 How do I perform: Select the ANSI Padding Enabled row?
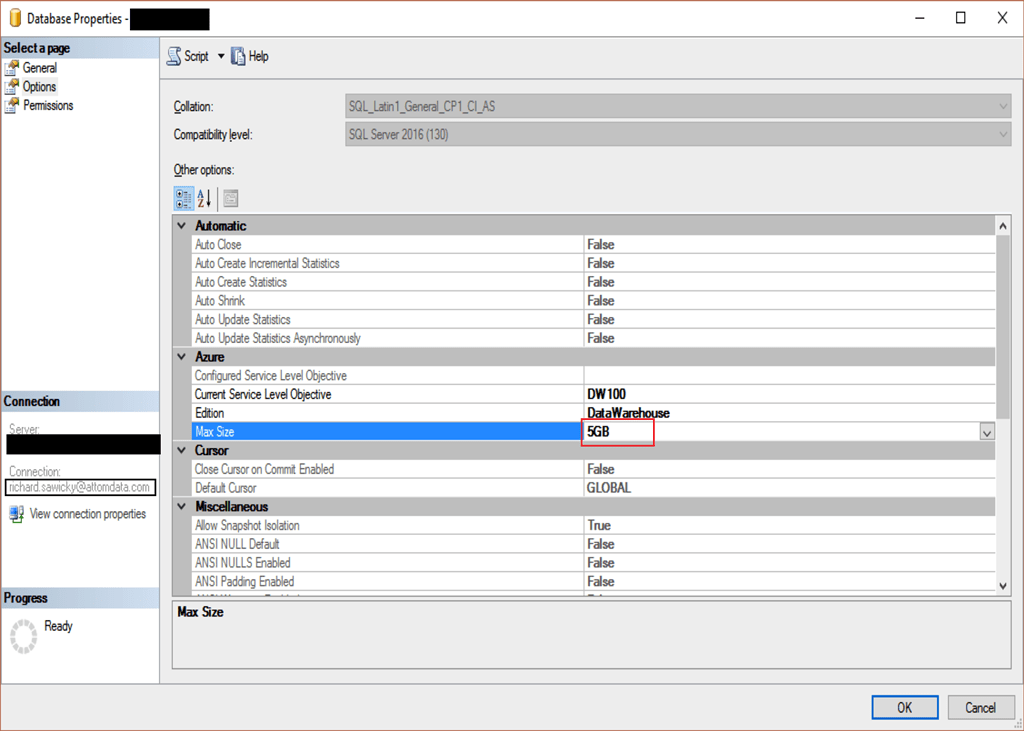pos(593,581)
